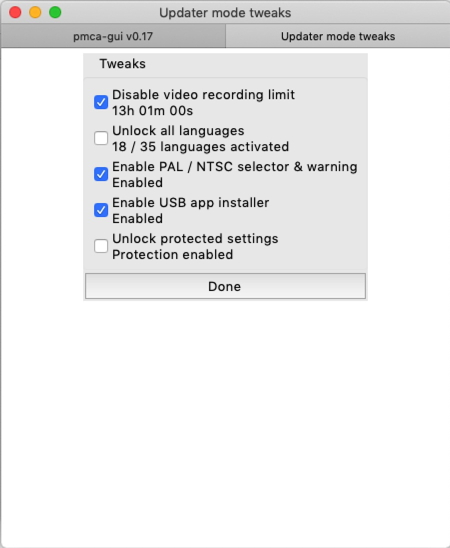Select the Updater mode tweaks tab
Viewport: 450px width, 548px height.
point(338,36)
